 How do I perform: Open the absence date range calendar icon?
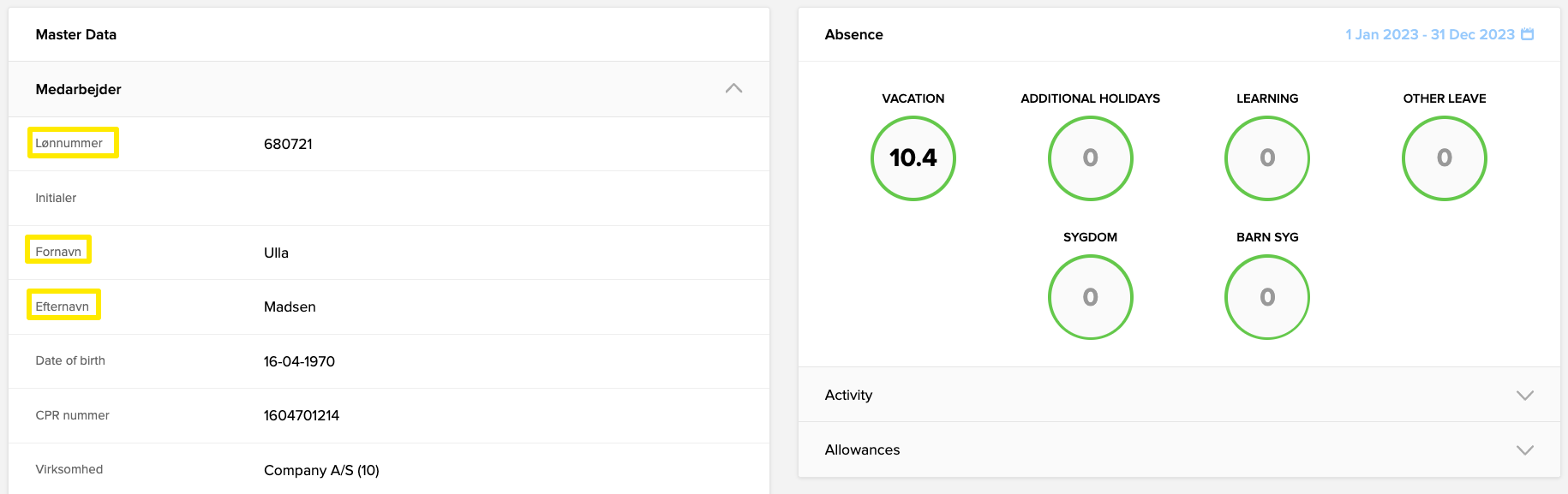1527,34
